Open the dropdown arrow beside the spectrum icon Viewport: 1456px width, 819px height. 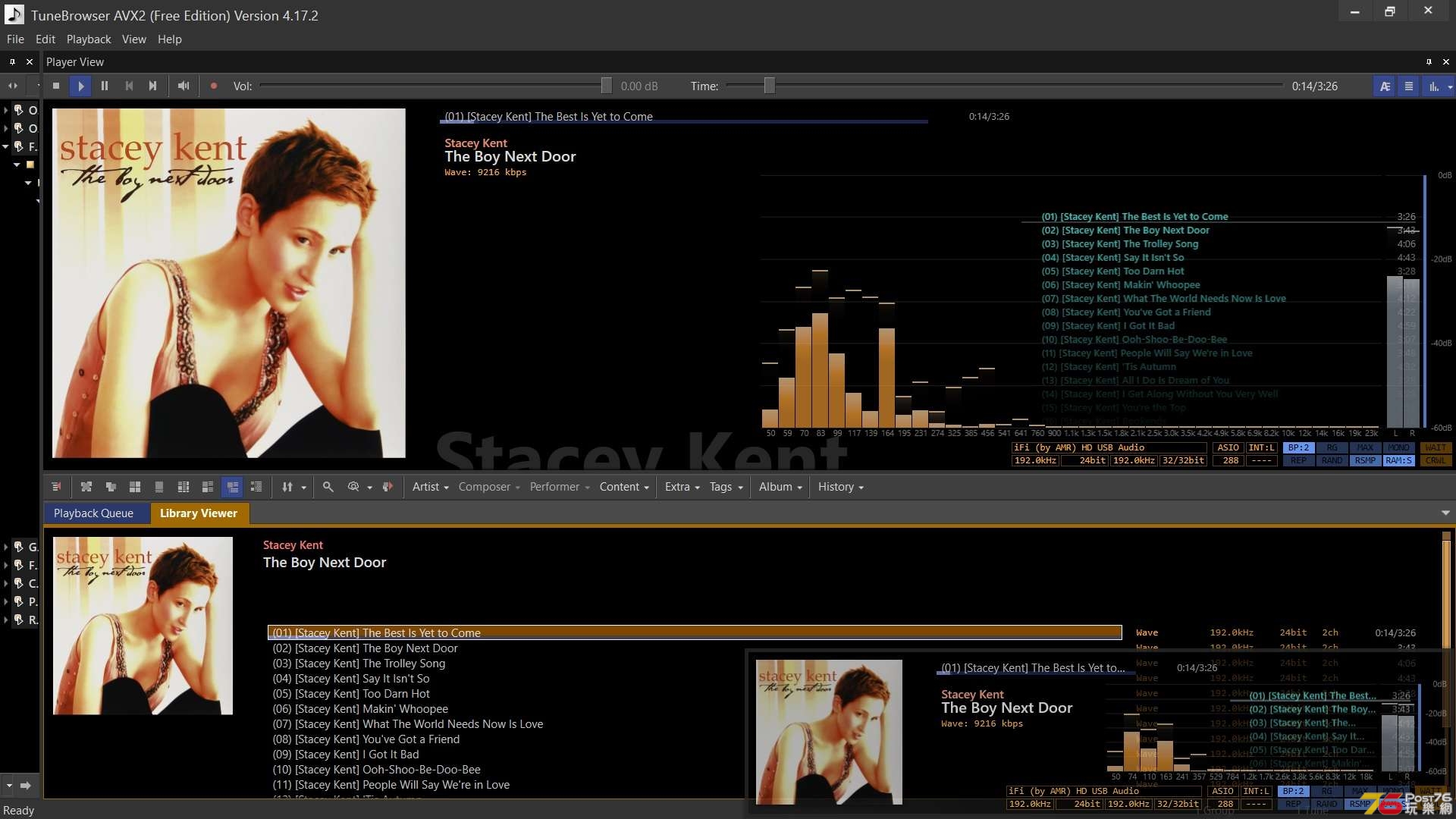tap(1450, 87)
